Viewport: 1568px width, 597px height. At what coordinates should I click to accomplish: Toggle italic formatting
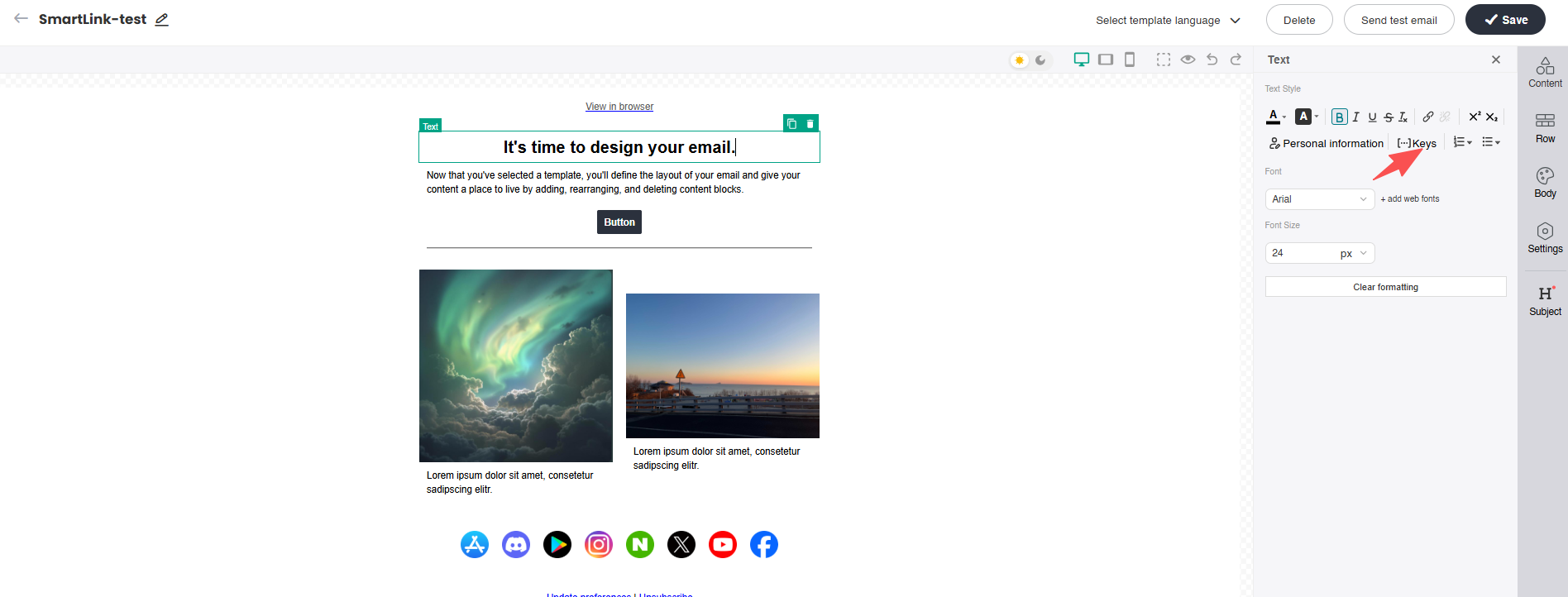(x=1356, y=117)
